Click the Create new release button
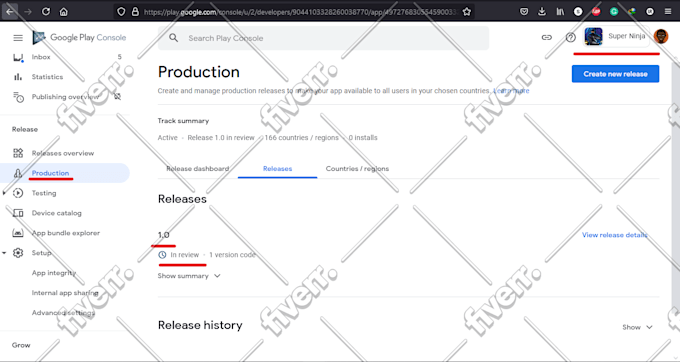680x362 pixels. [x=615, y=74]
